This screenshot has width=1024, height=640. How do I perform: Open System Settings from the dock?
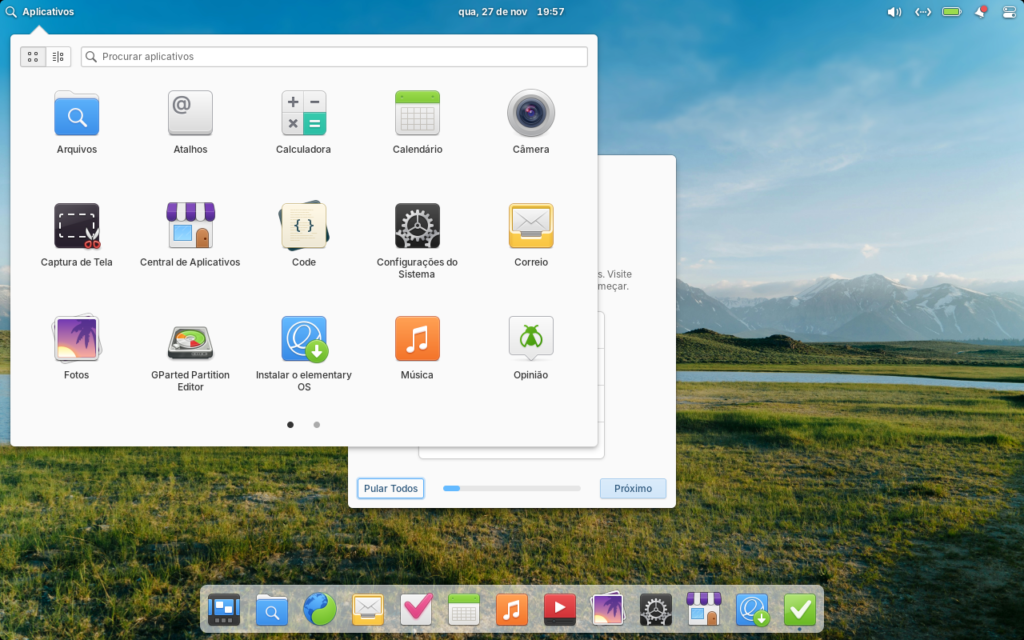656,609
